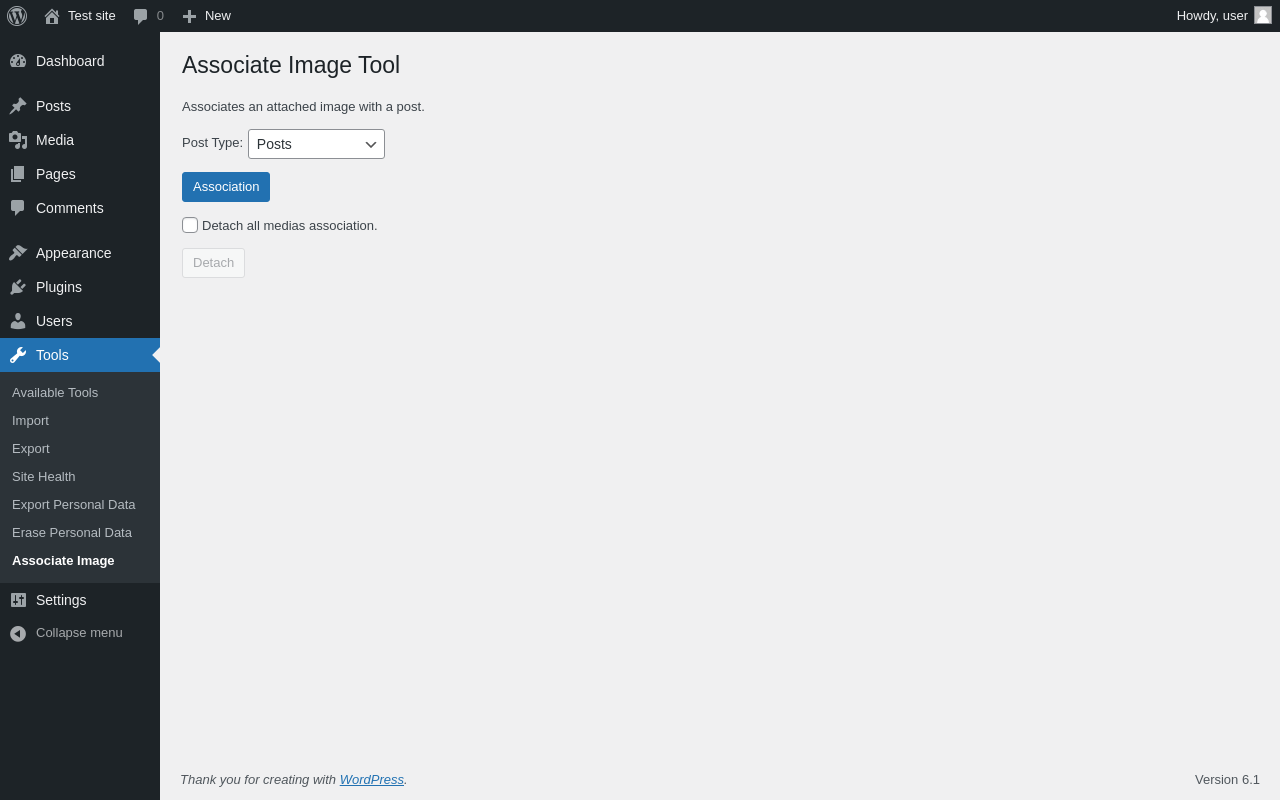Go to Import submenu item

[80, 421]
